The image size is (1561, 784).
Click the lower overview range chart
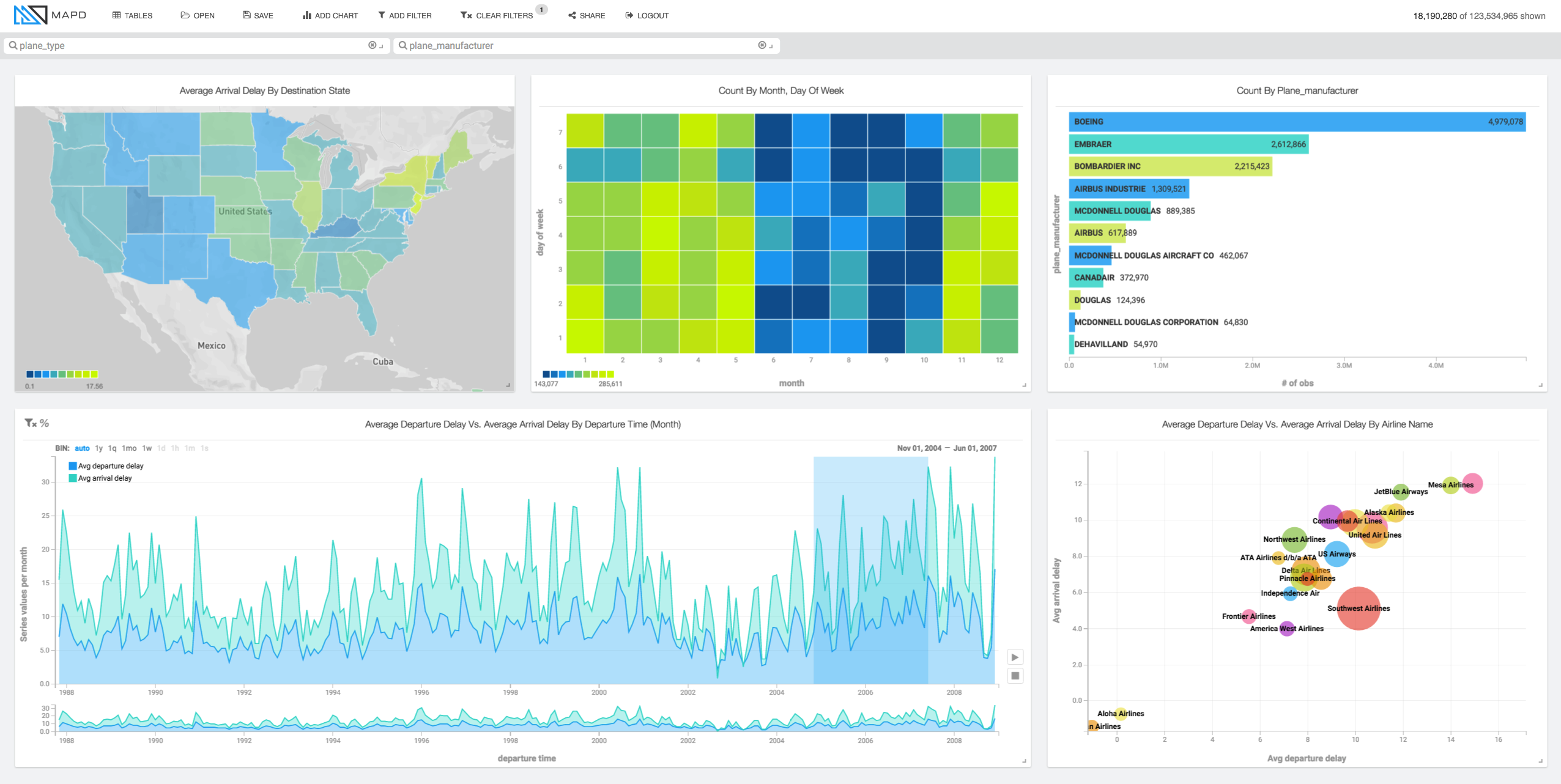[527, 717]
